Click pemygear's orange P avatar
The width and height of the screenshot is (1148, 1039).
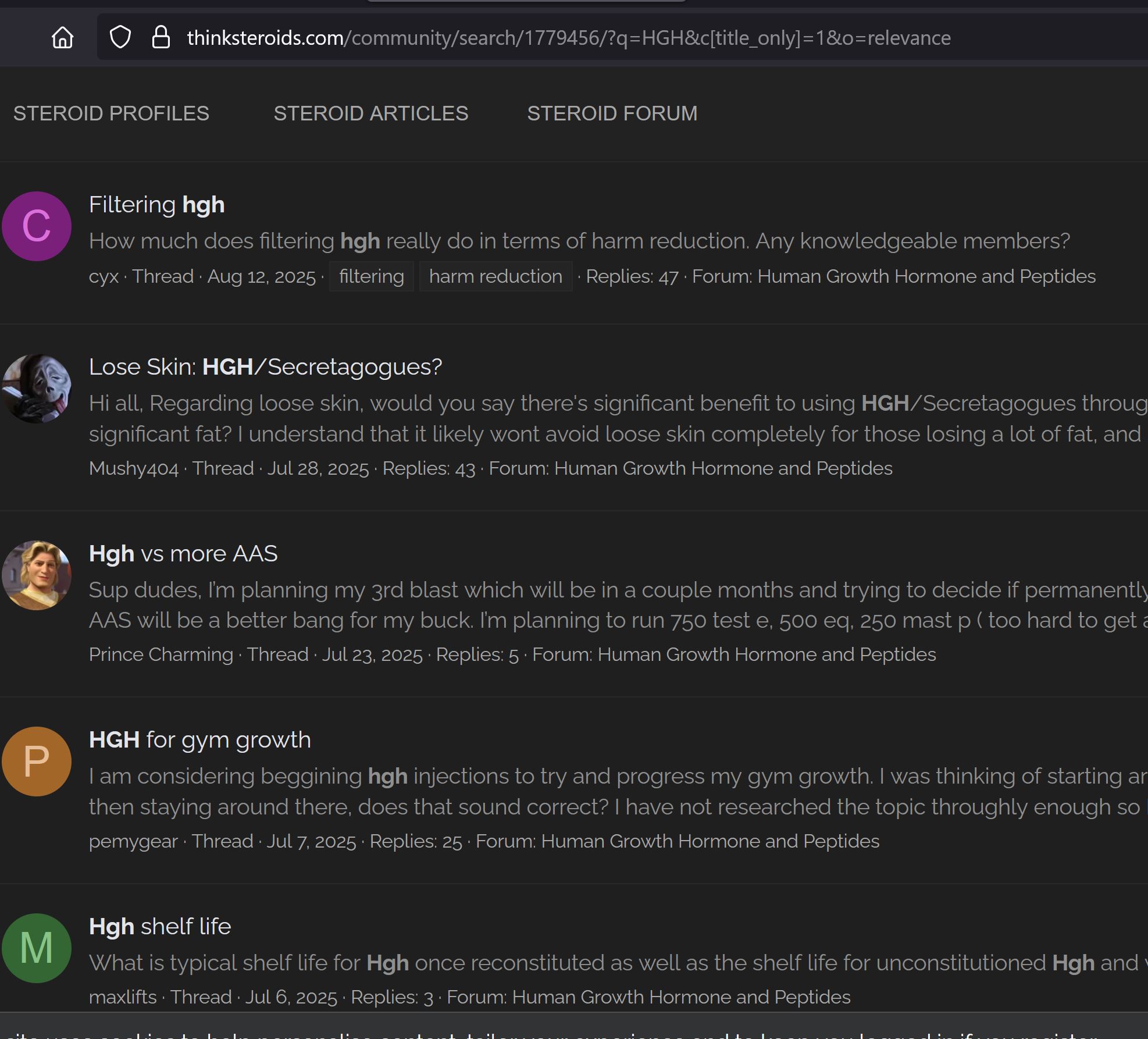click(x=37, y=762)
